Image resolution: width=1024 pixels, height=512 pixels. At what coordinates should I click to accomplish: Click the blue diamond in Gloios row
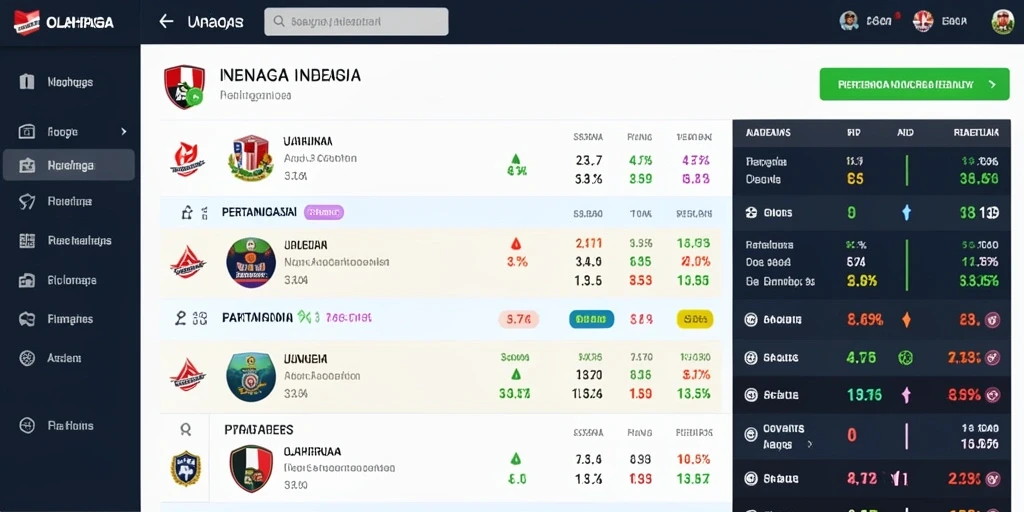point(906,212)
